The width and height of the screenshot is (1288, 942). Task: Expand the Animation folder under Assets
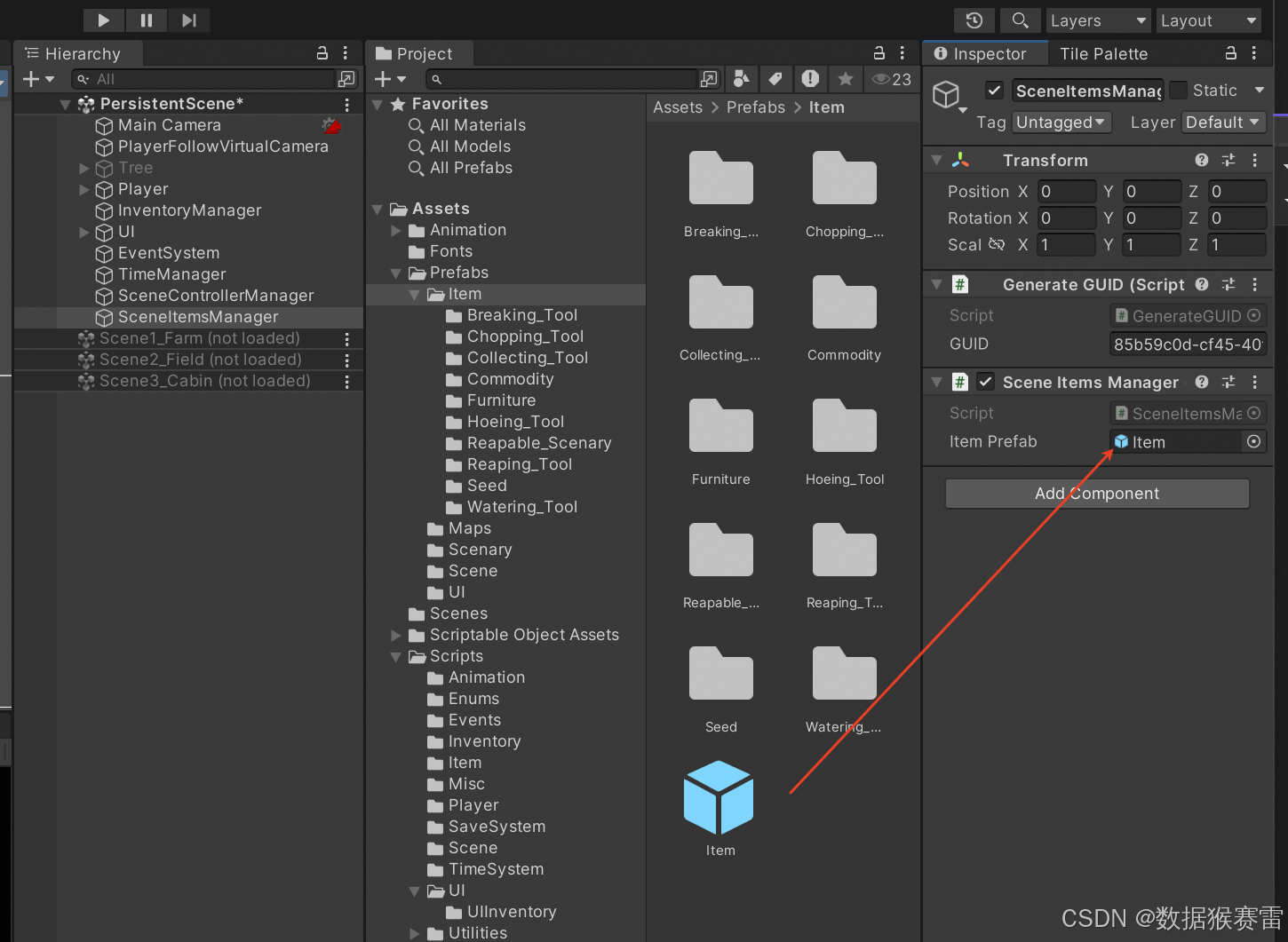click(395, 231)
